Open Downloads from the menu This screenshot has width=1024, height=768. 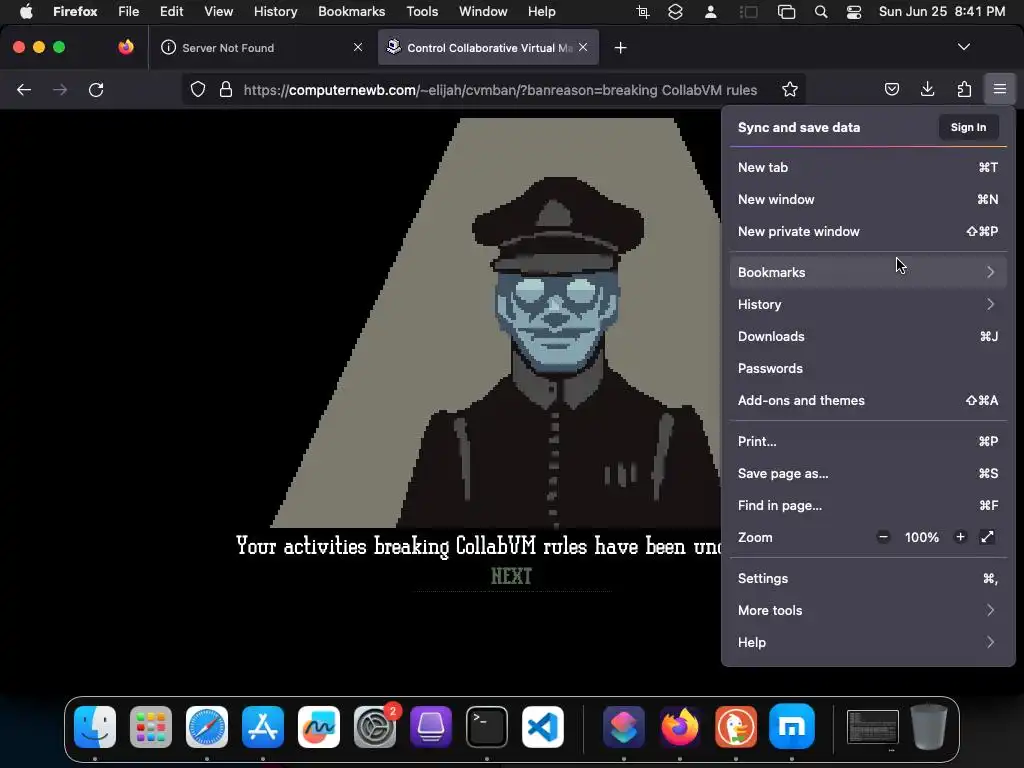point(868,336)
